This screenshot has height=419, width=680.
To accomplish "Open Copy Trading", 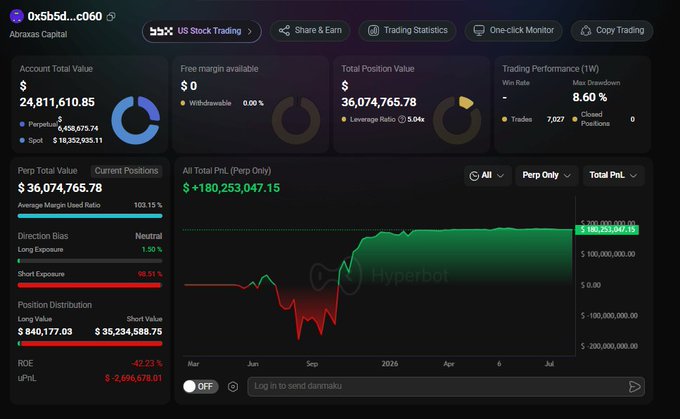I will point(612,30).
